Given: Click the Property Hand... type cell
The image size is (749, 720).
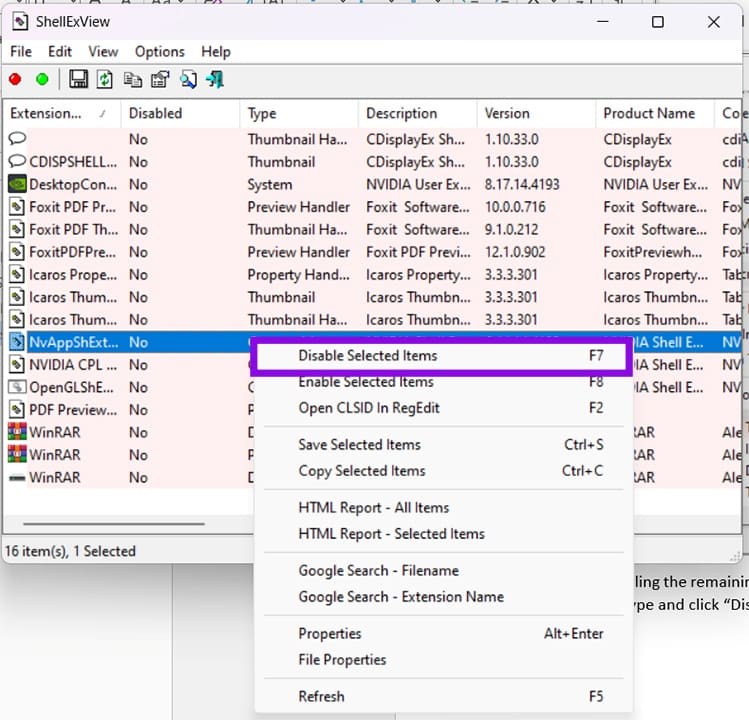Looking at the screenshot, I should click(299, 275).
